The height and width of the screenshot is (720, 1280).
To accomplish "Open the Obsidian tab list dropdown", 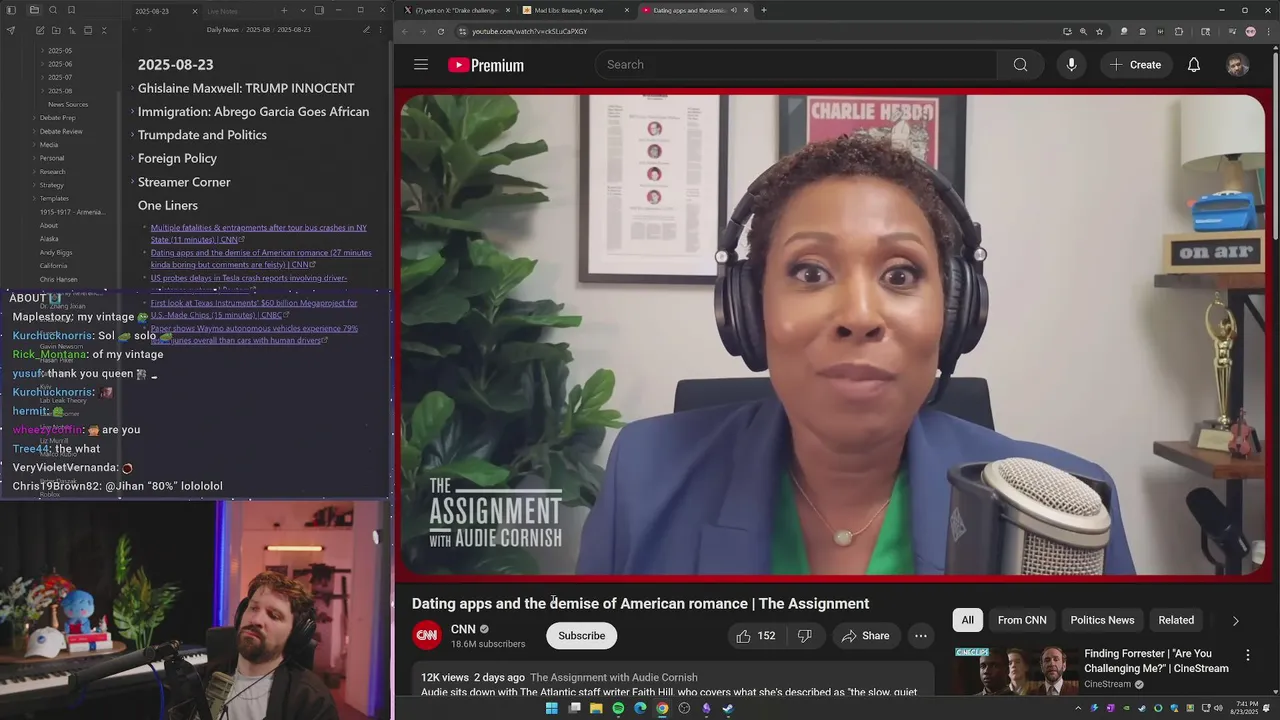I will 302,10.
